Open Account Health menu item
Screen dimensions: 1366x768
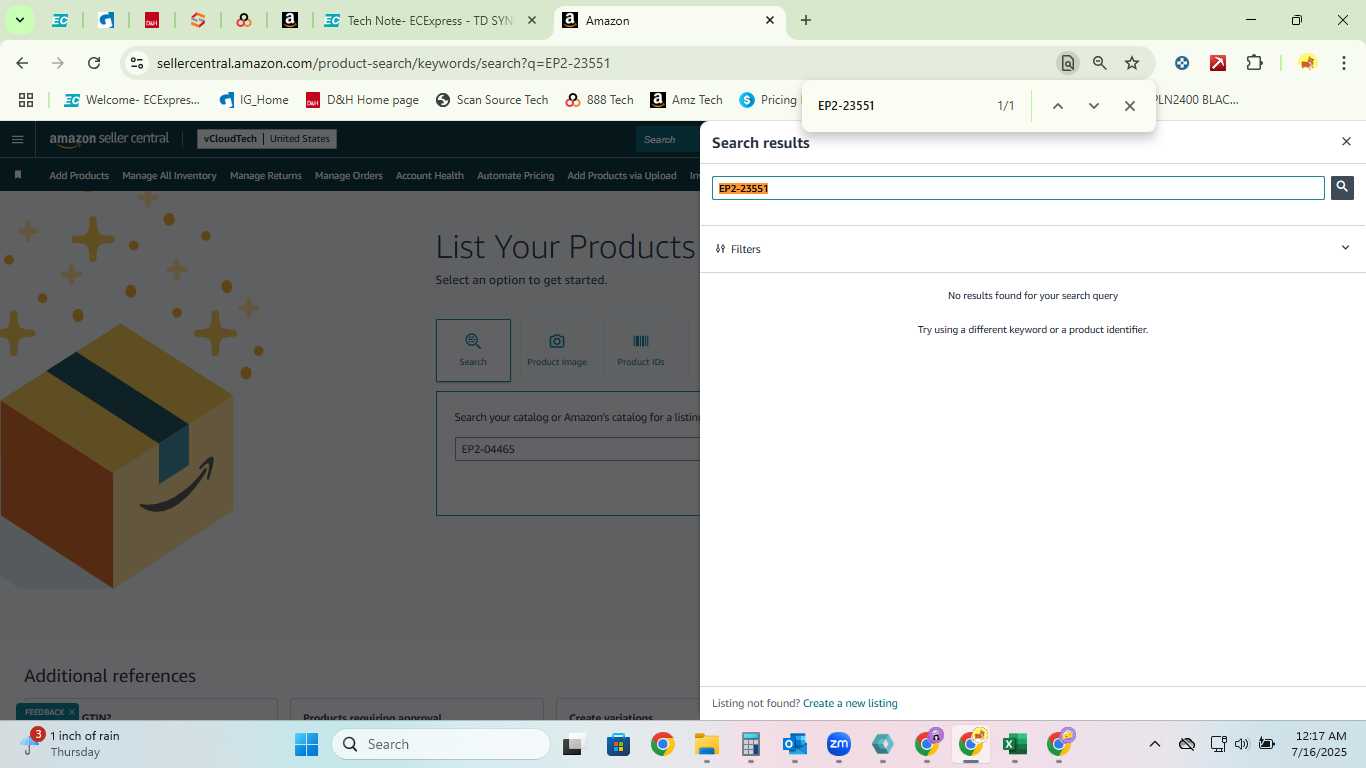click(429, 175)
